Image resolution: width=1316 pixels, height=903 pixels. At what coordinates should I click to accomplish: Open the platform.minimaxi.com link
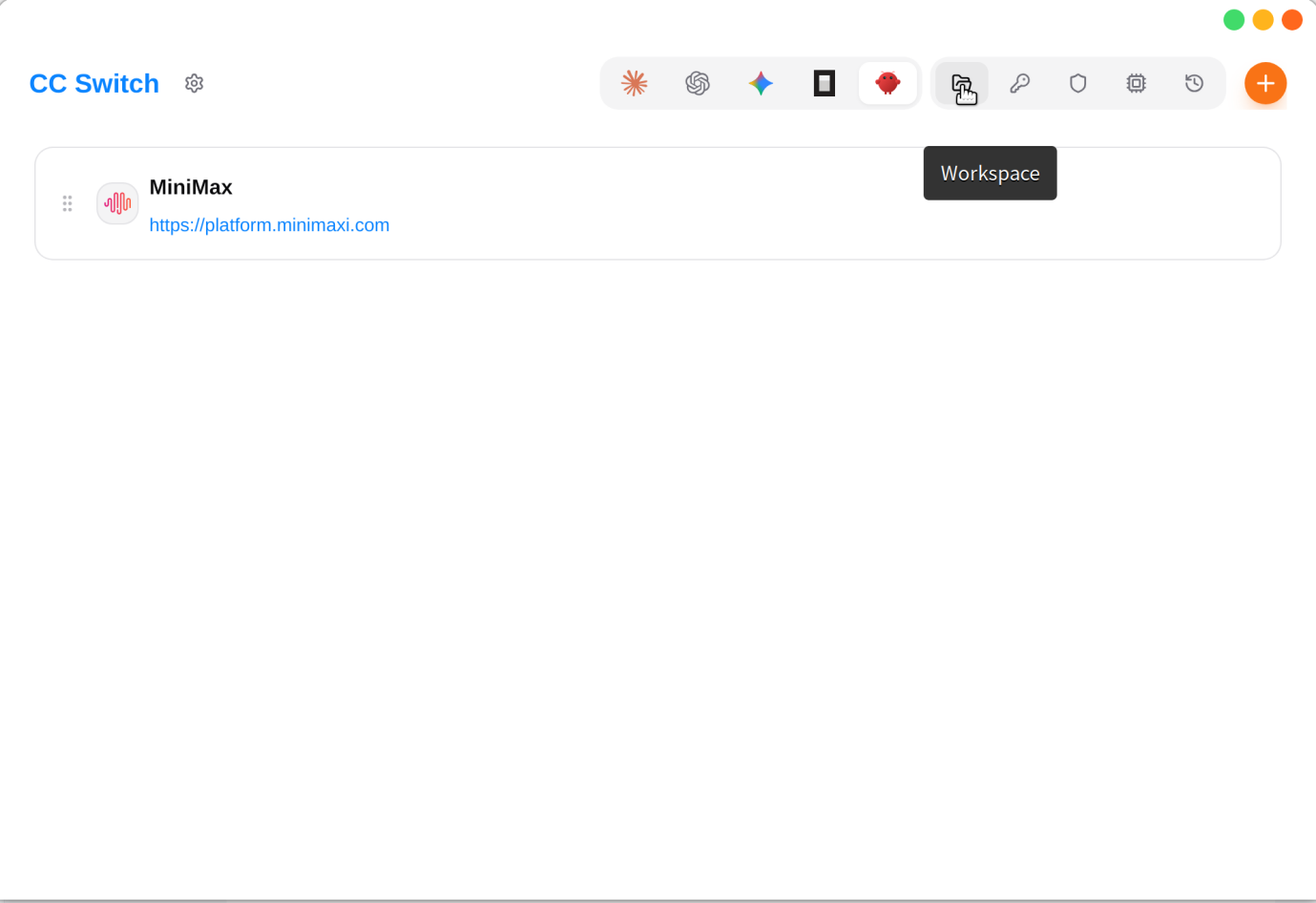click(x=269, y=225)
